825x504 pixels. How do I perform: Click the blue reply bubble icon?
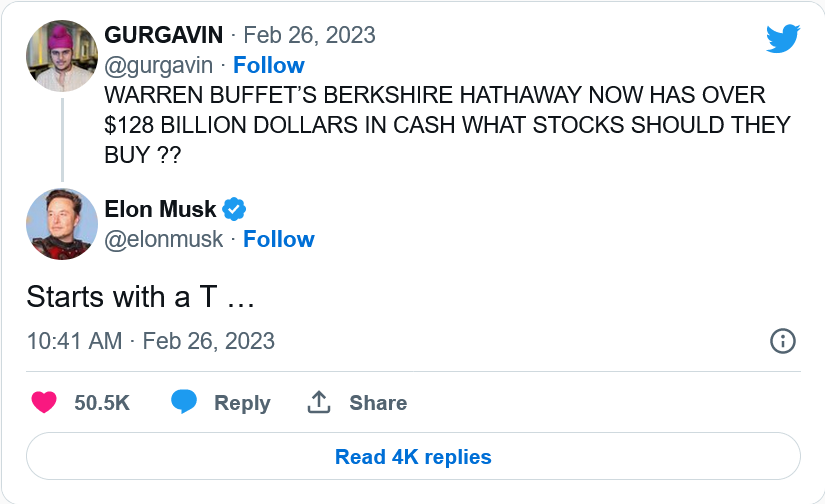click(x=184, y=402)
